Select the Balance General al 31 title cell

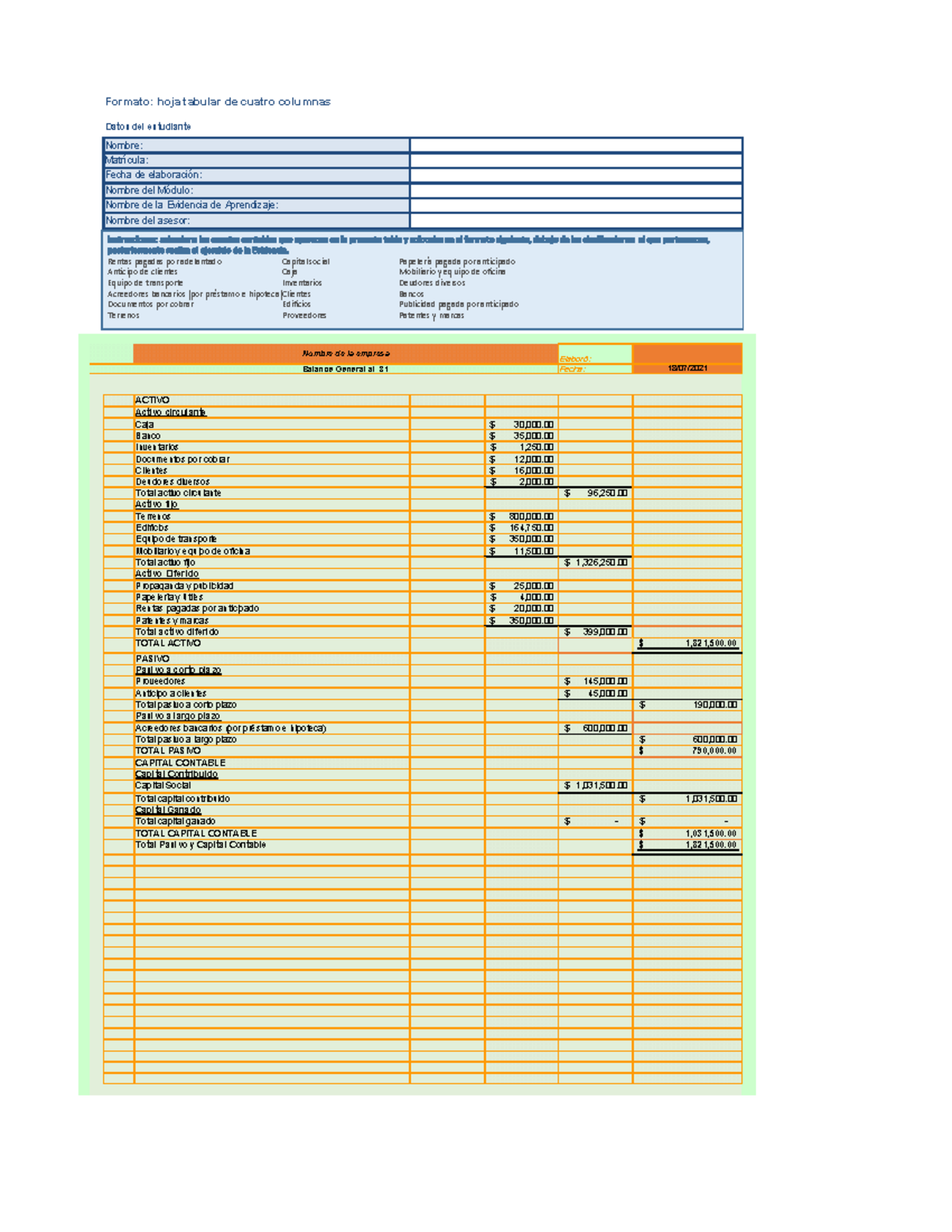point(345,369)
